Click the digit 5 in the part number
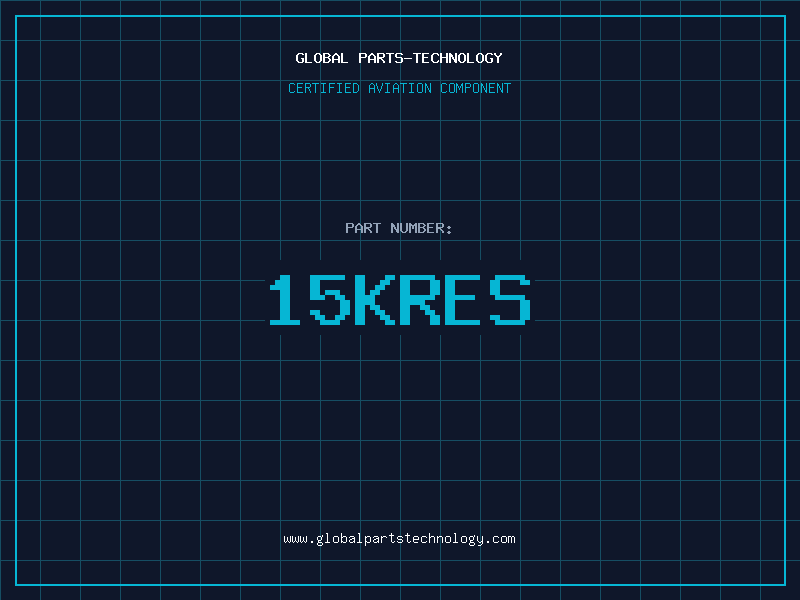This screenshot has width=800, height=600. (x=330, y=300)
